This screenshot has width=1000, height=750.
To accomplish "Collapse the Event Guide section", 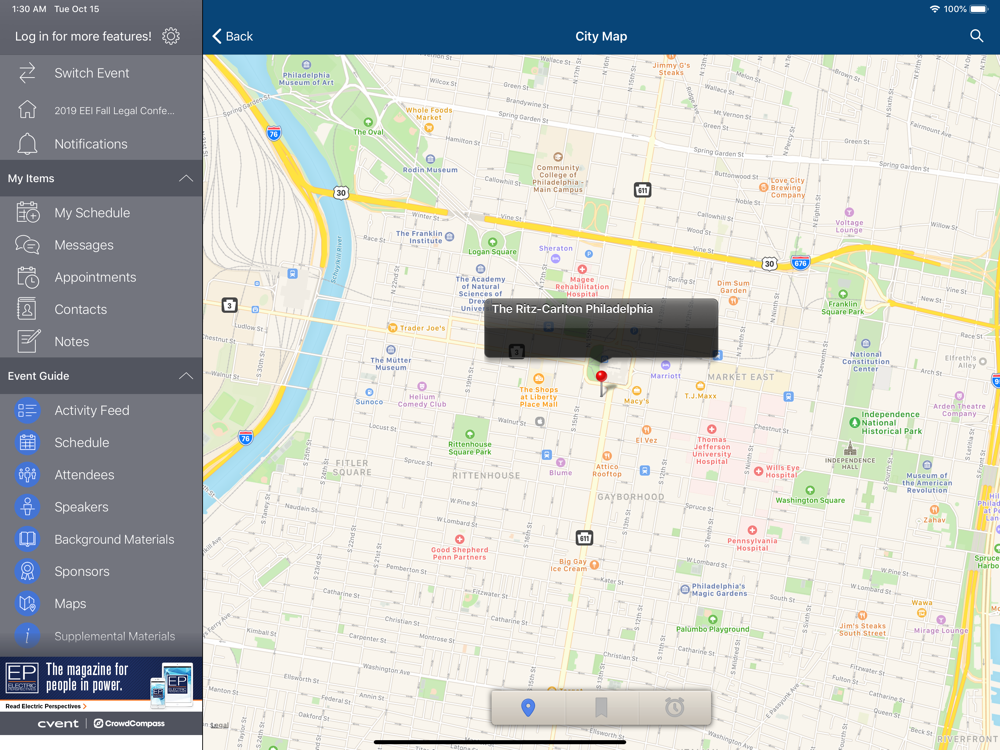I will (x=186, y=376).
